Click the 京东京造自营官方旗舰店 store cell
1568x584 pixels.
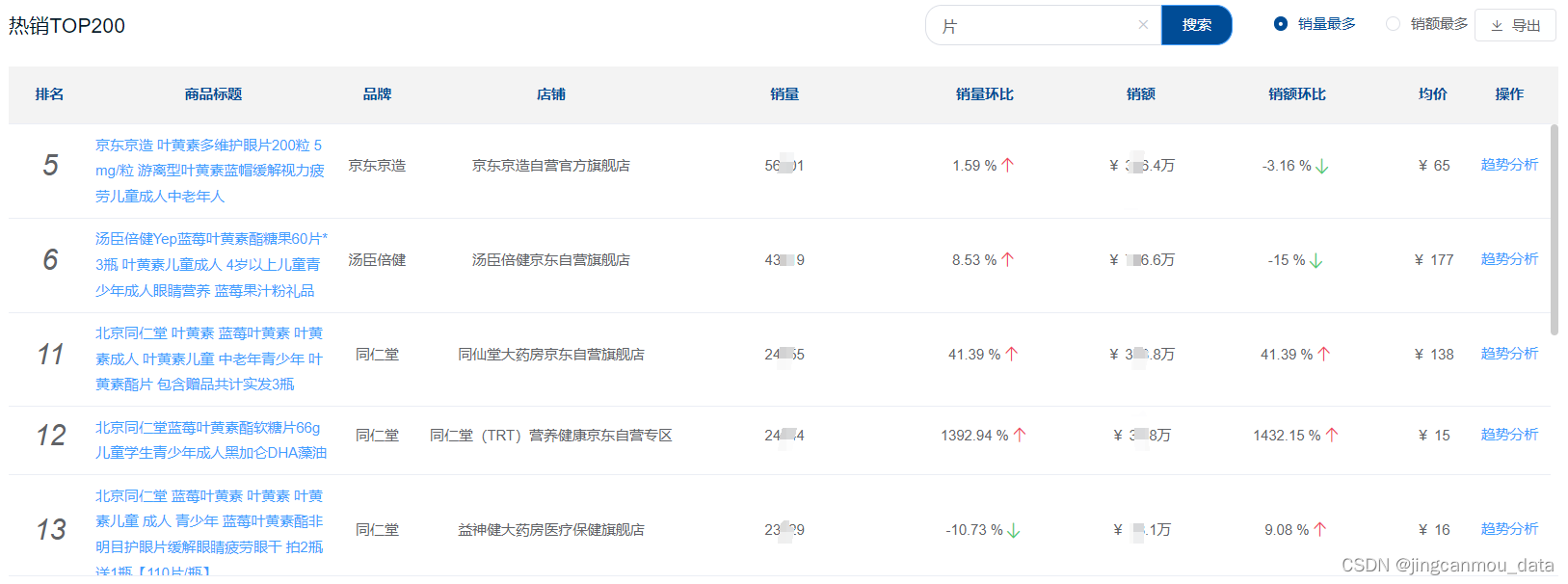551,166
